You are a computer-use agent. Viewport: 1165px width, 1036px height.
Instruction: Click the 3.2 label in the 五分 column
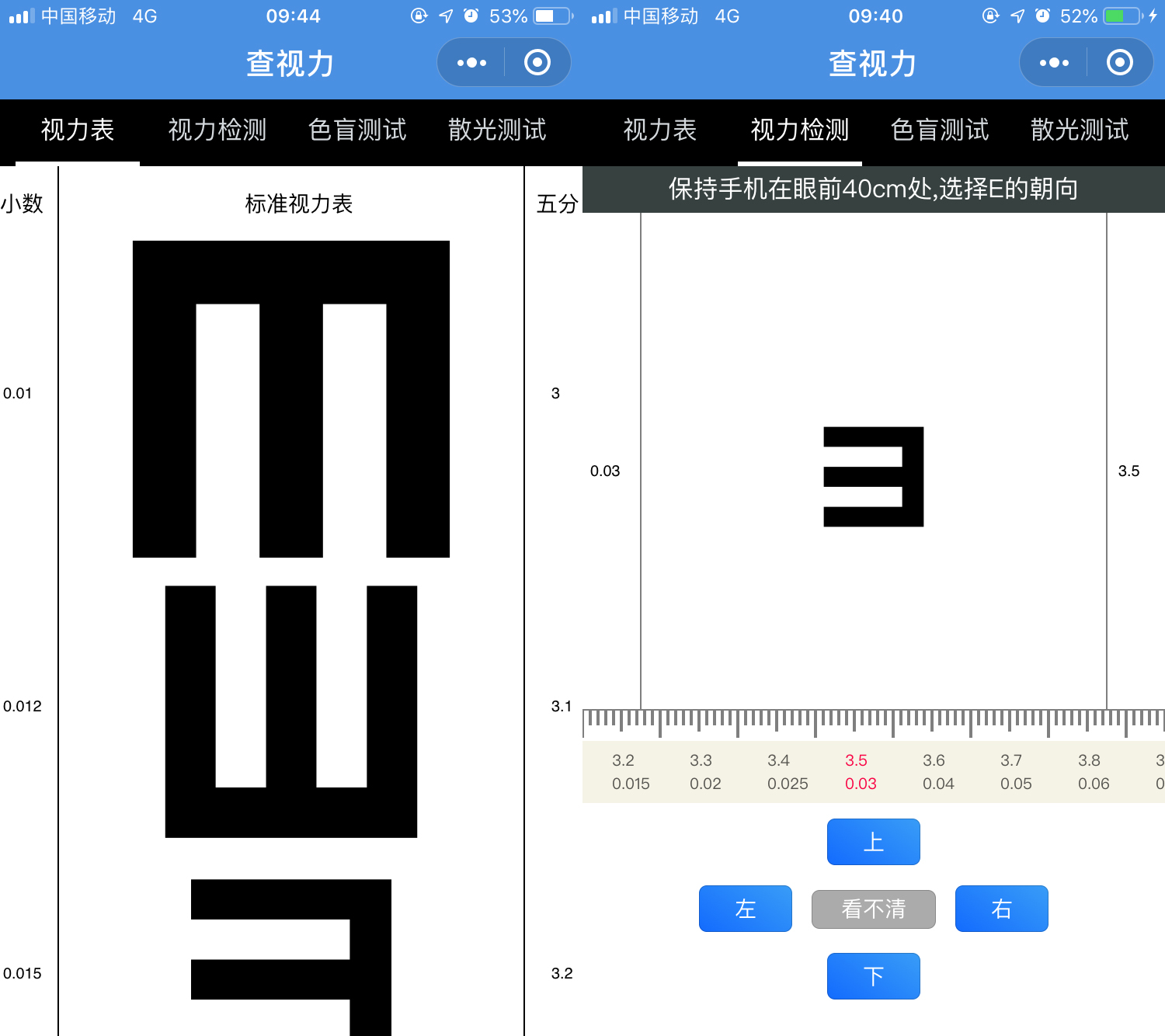pyautogui.click(x=562, y=973)
